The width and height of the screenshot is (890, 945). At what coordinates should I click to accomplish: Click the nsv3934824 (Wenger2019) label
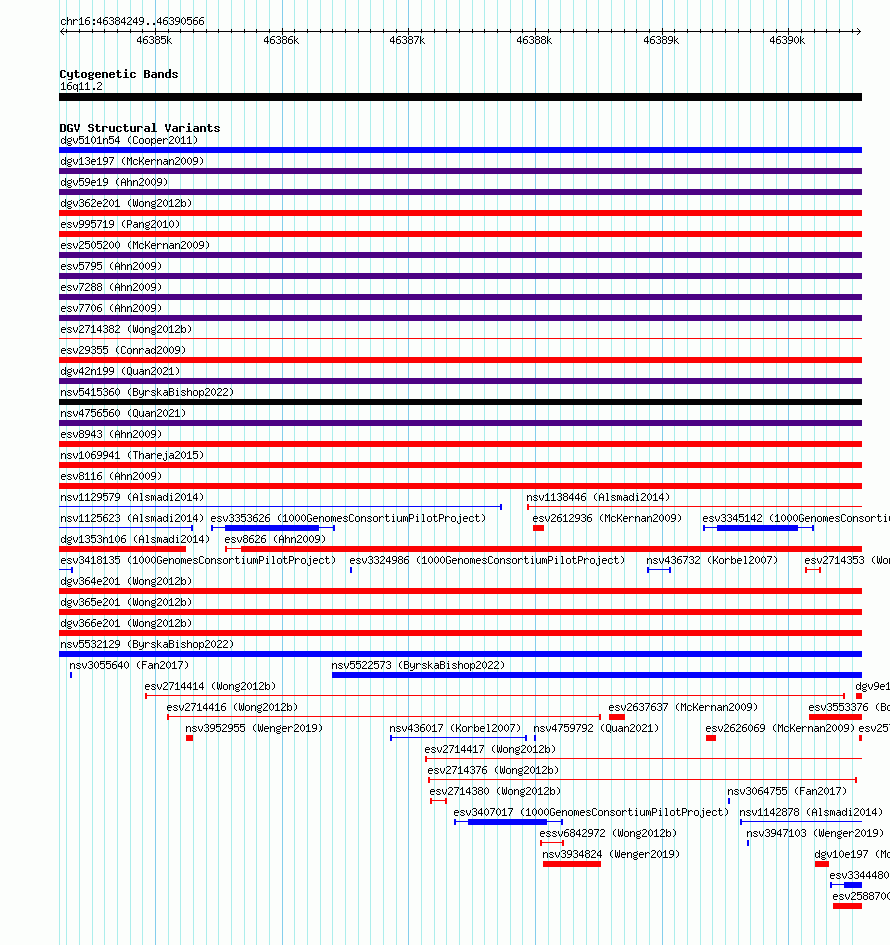pyautogui.click(x=611, y=855)
